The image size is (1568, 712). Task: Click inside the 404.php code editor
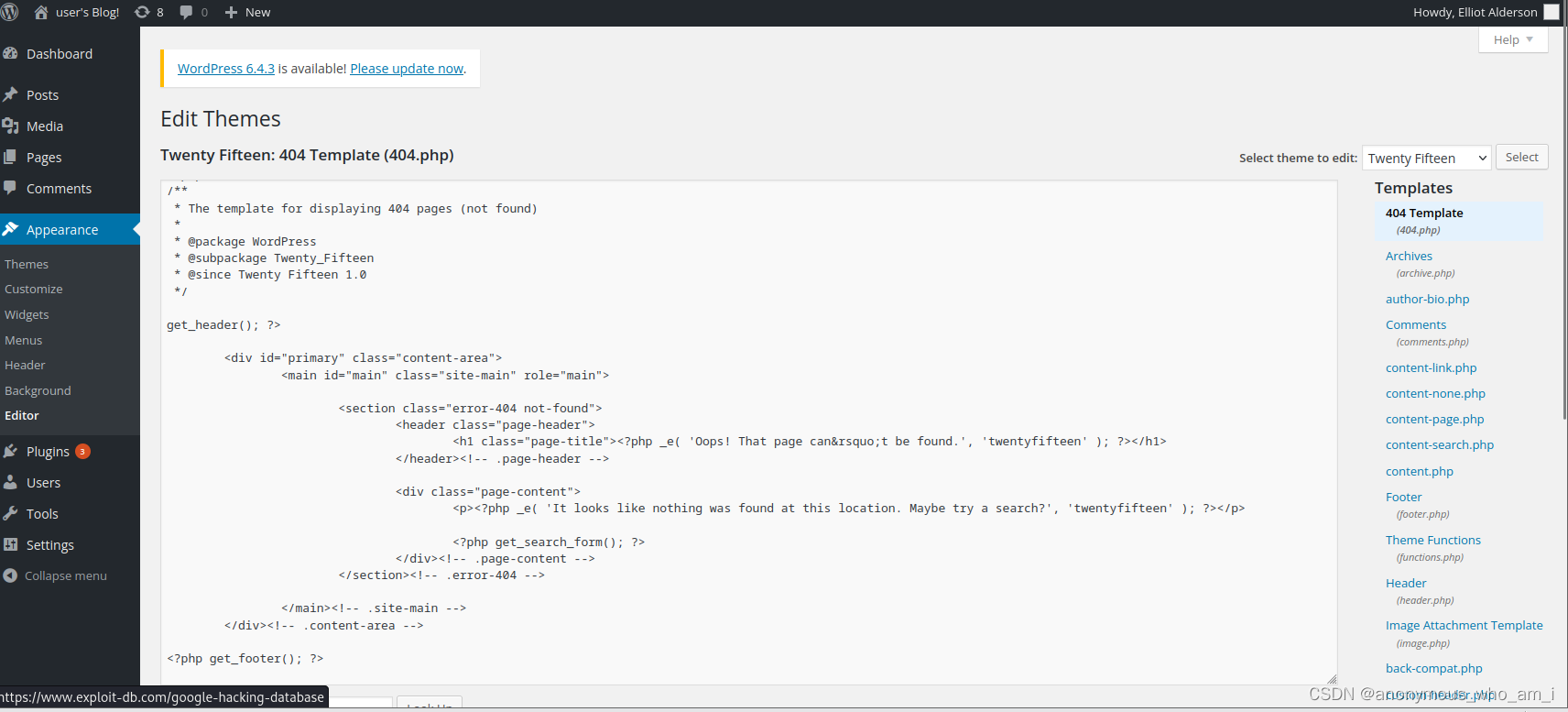click(748, 432)
